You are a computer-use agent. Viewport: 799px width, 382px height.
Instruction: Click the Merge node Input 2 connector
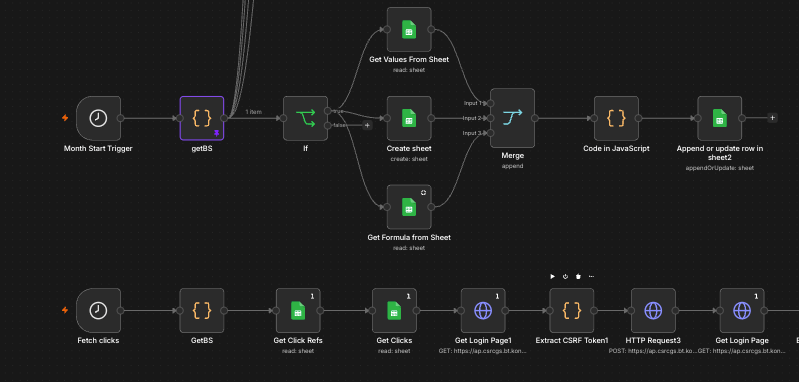pyautogui.click(x=490, y=118)
